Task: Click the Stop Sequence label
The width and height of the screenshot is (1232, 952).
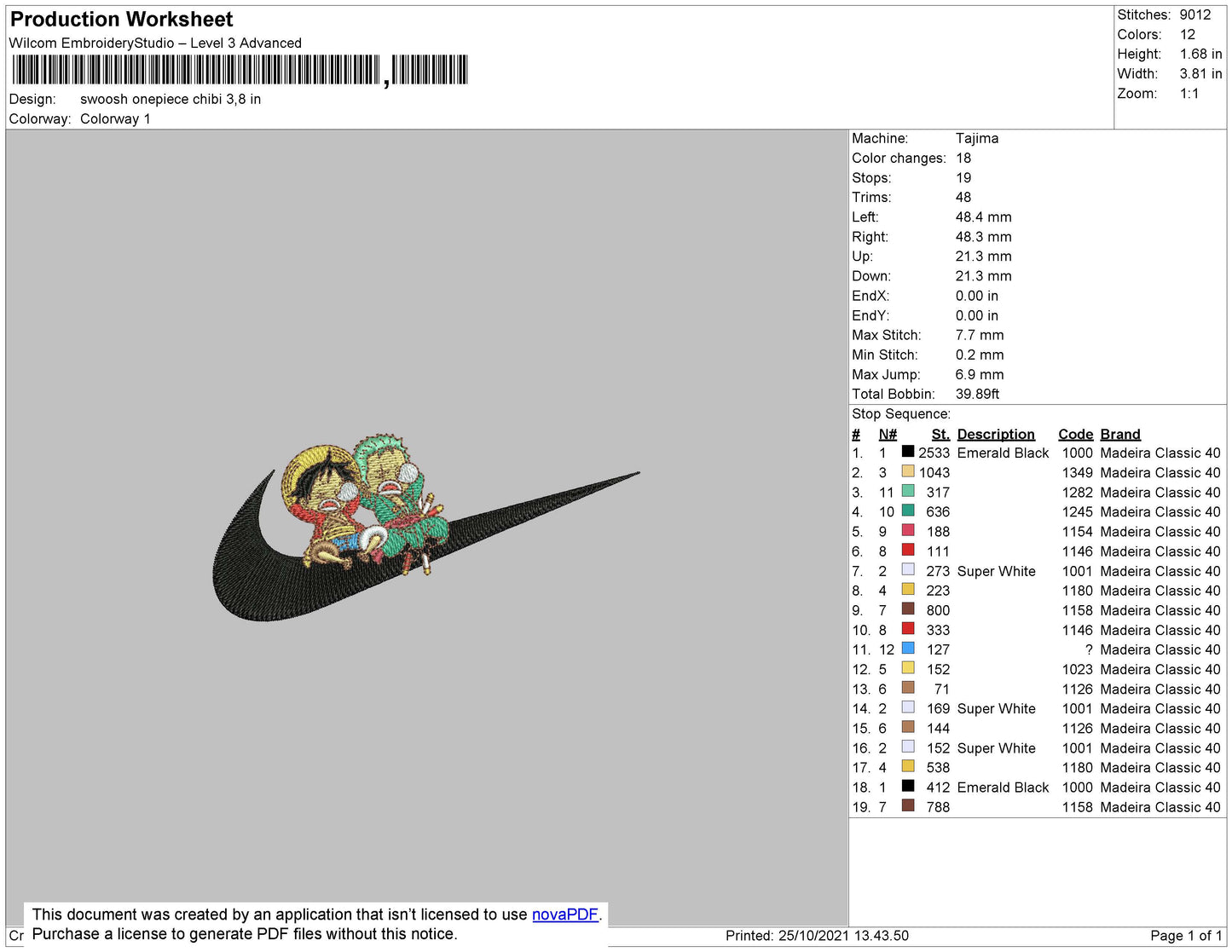Action: (x=900, y=414)
